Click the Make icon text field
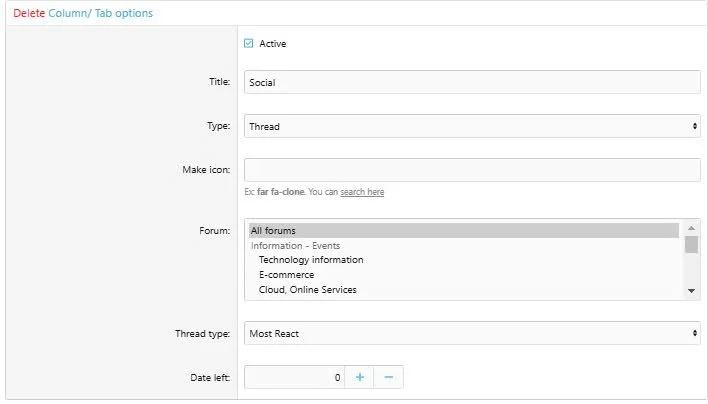Viewport: 708px width, 404px height. pos(472,170)
